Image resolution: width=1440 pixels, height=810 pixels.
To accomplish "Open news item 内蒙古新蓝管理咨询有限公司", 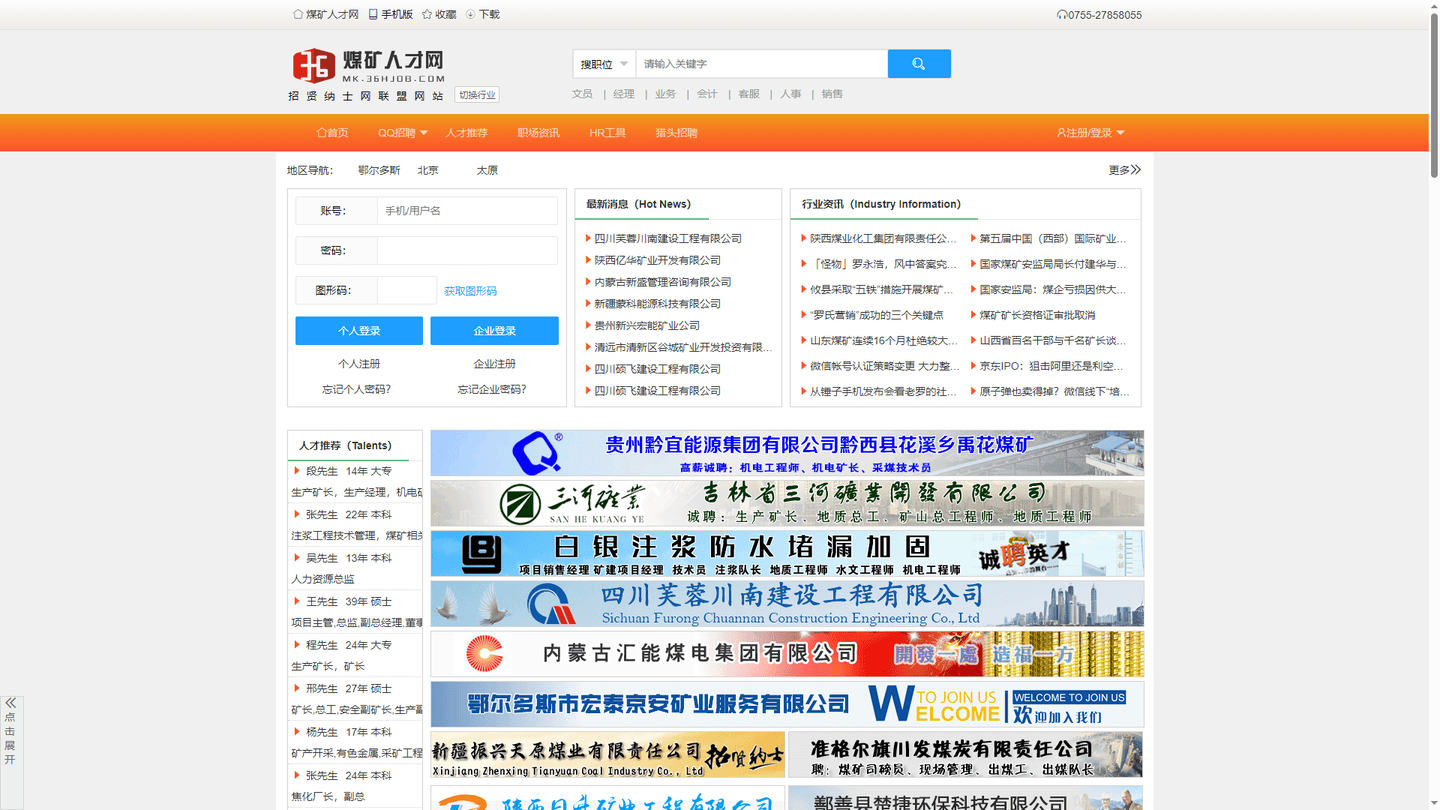I will point(663,282).
